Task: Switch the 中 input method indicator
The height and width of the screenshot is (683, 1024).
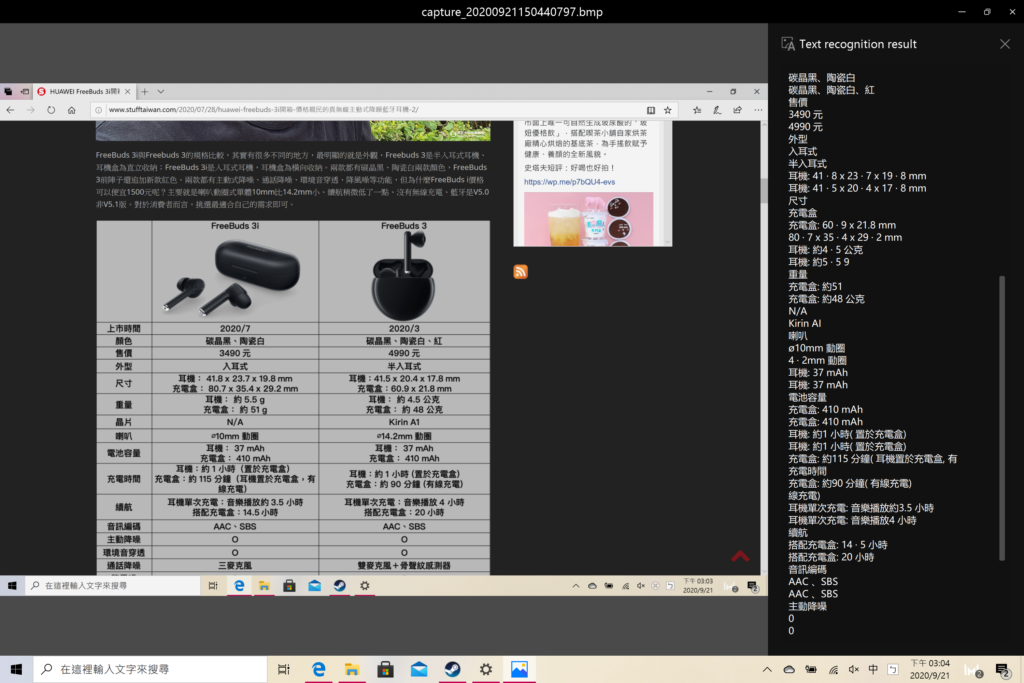Action: coord(873,669)
